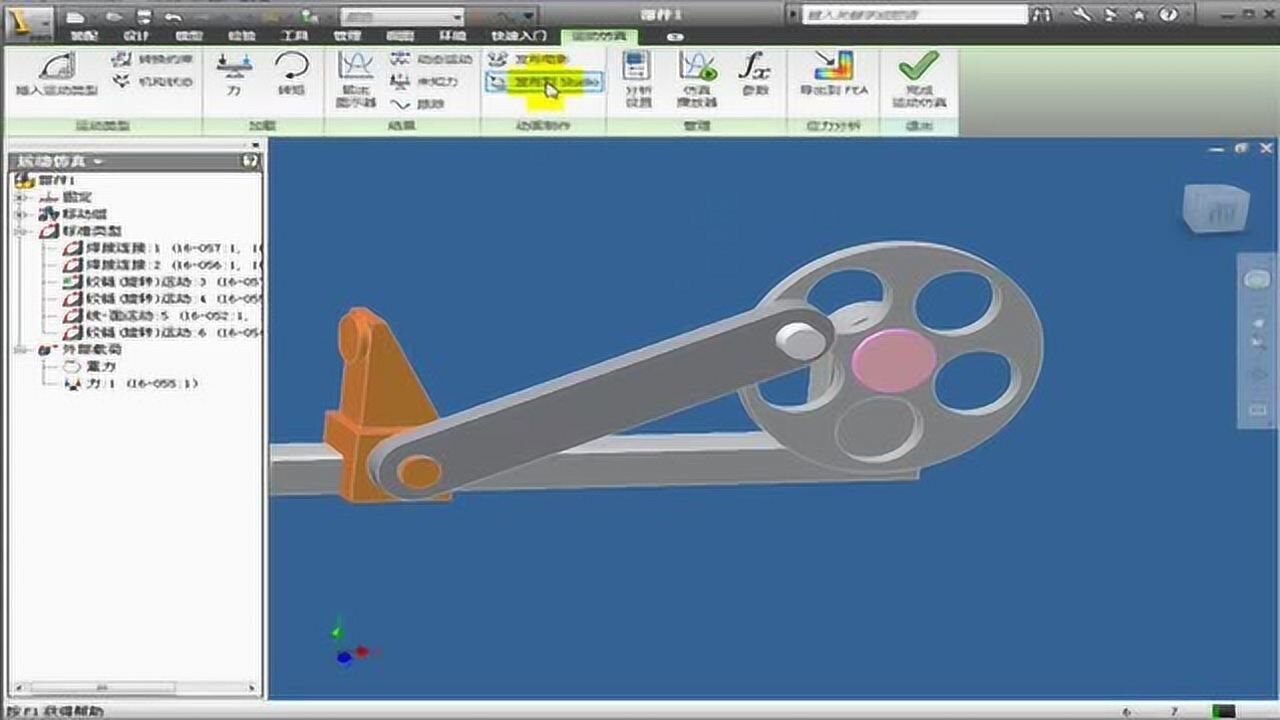Switch to the Get Started (快速入门) tab
Image resolution: width=1280 pixels, height=720 pixels.
518,36
